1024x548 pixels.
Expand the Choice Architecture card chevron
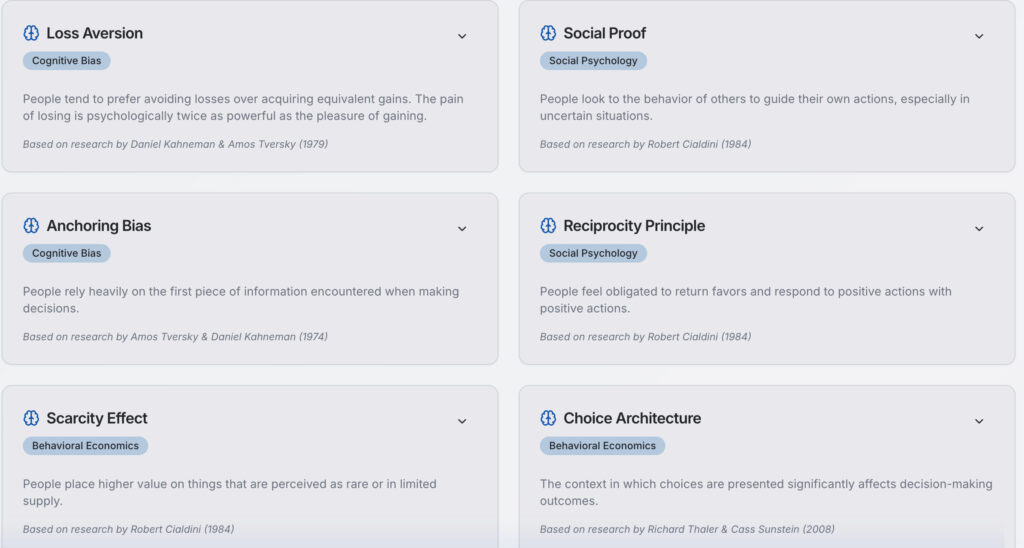point(979,421)
